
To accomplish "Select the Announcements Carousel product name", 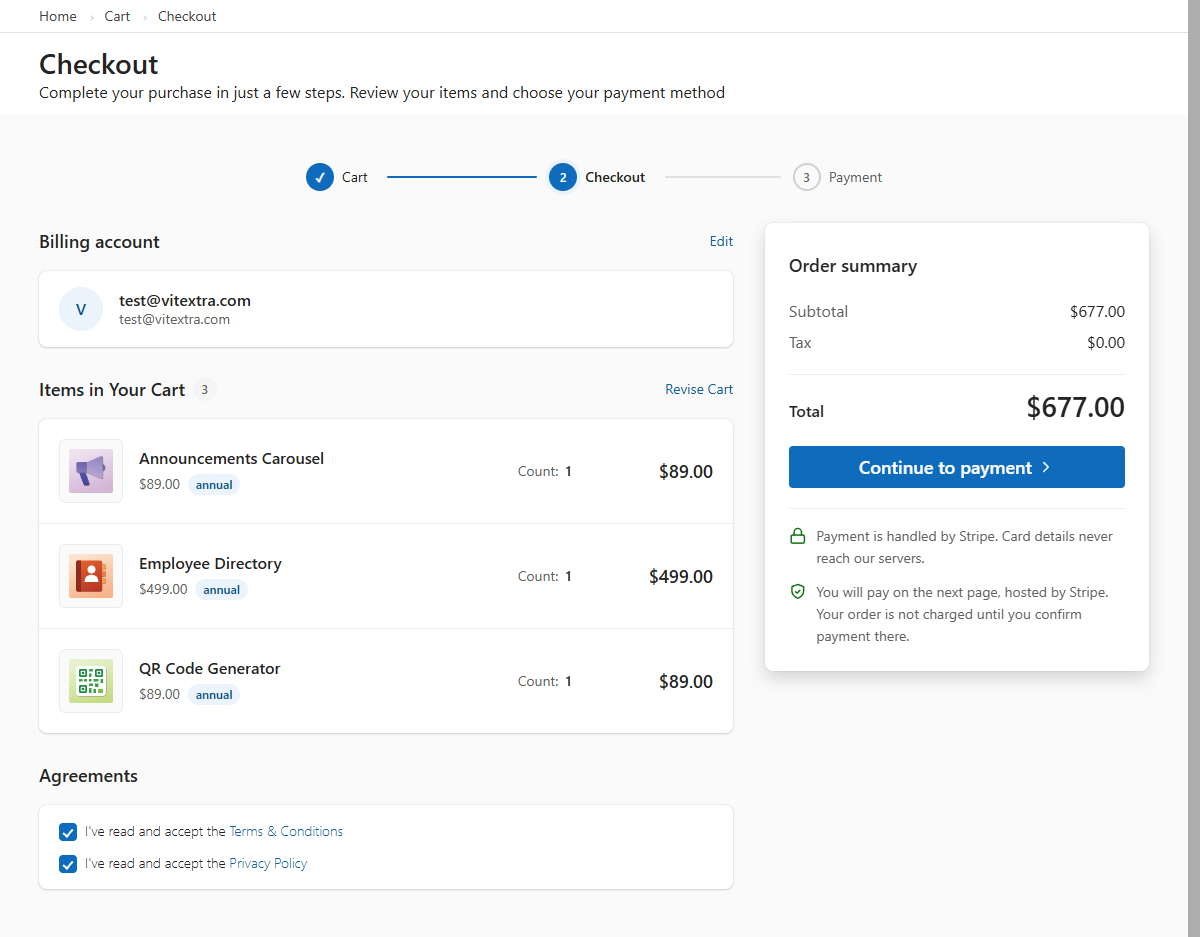I will coord(231,459).
